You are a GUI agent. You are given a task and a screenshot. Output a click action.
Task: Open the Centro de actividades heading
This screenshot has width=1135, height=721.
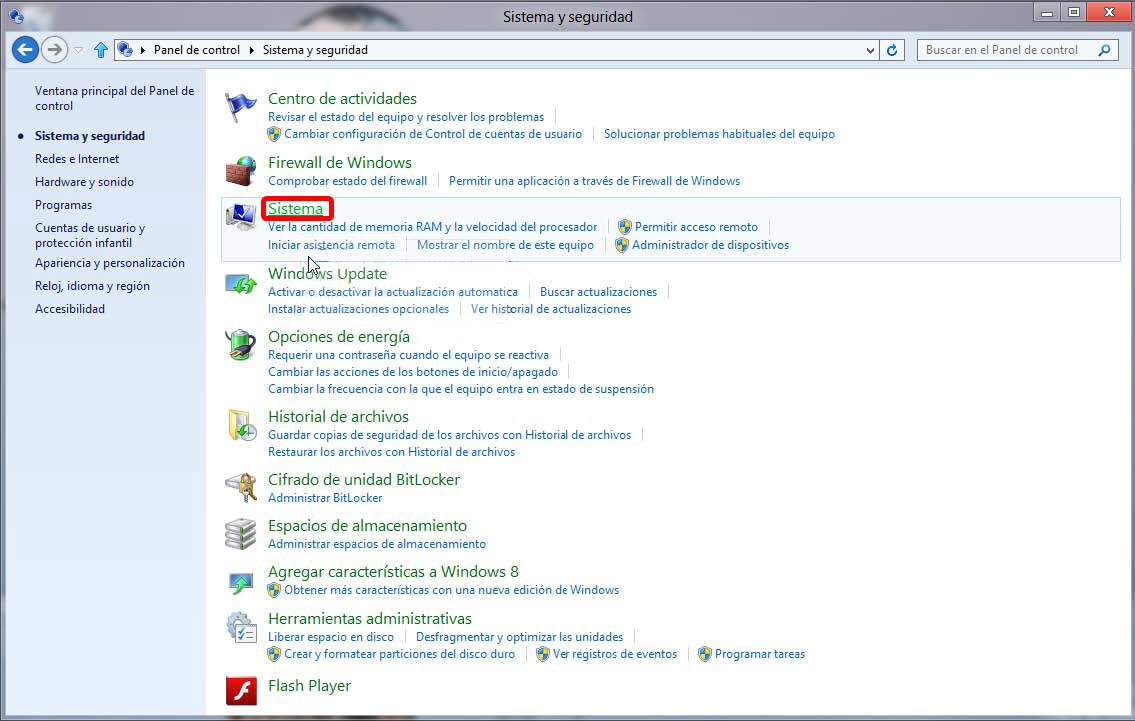coord(342,98)
